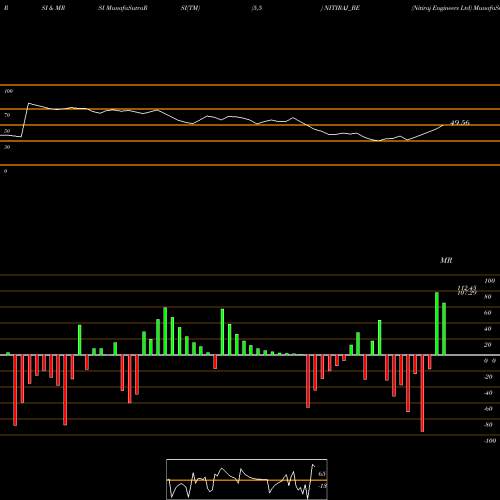This screenshot has height=500, width=500.
Task: Click the -18 value in mini chart
Action: [322, 486]
